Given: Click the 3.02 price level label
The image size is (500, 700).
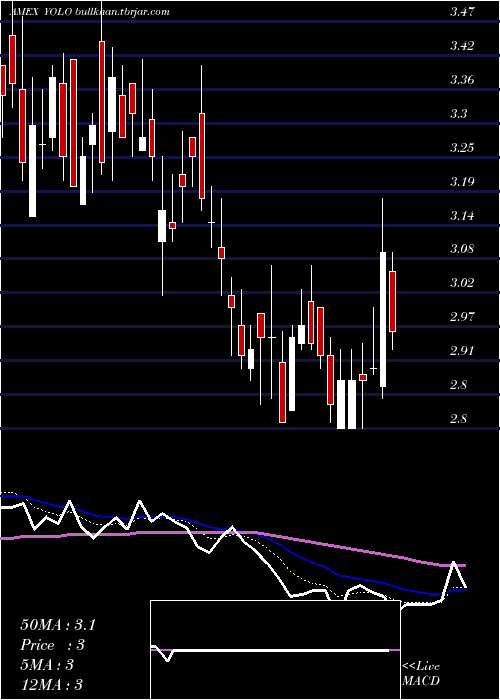Looking at the screenshot, I should pos(462,283).
